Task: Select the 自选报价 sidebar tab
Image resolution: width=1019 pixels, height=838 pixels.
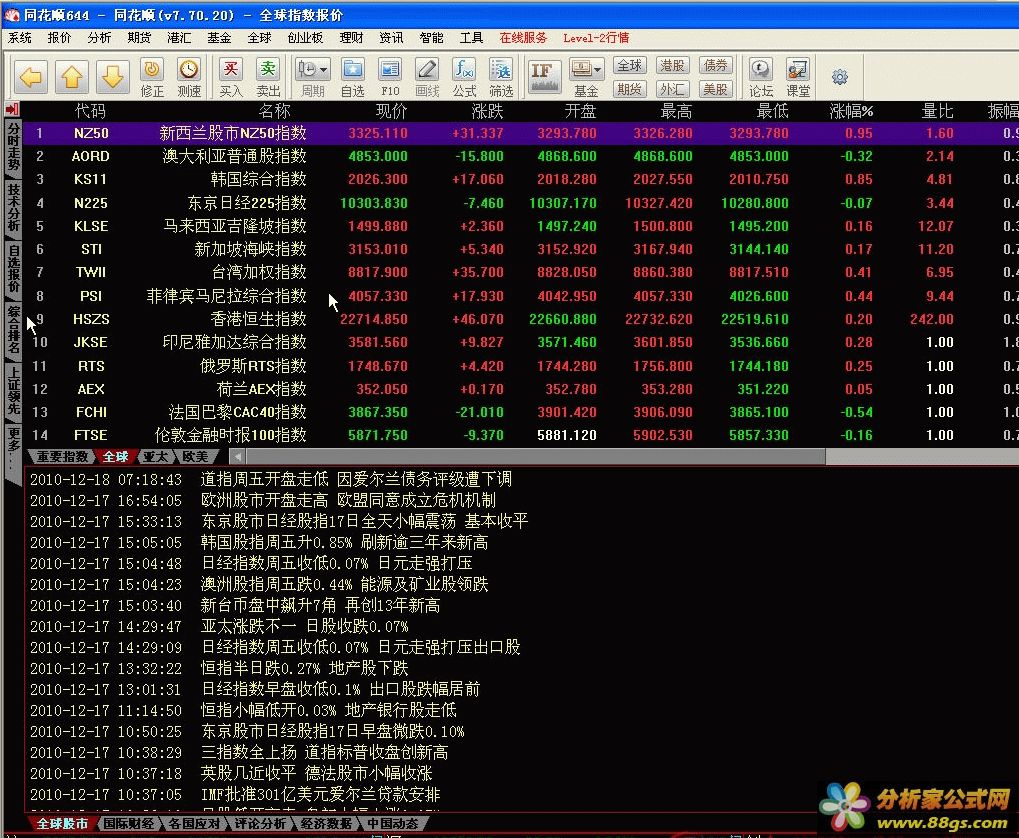Action: [13, 268]
